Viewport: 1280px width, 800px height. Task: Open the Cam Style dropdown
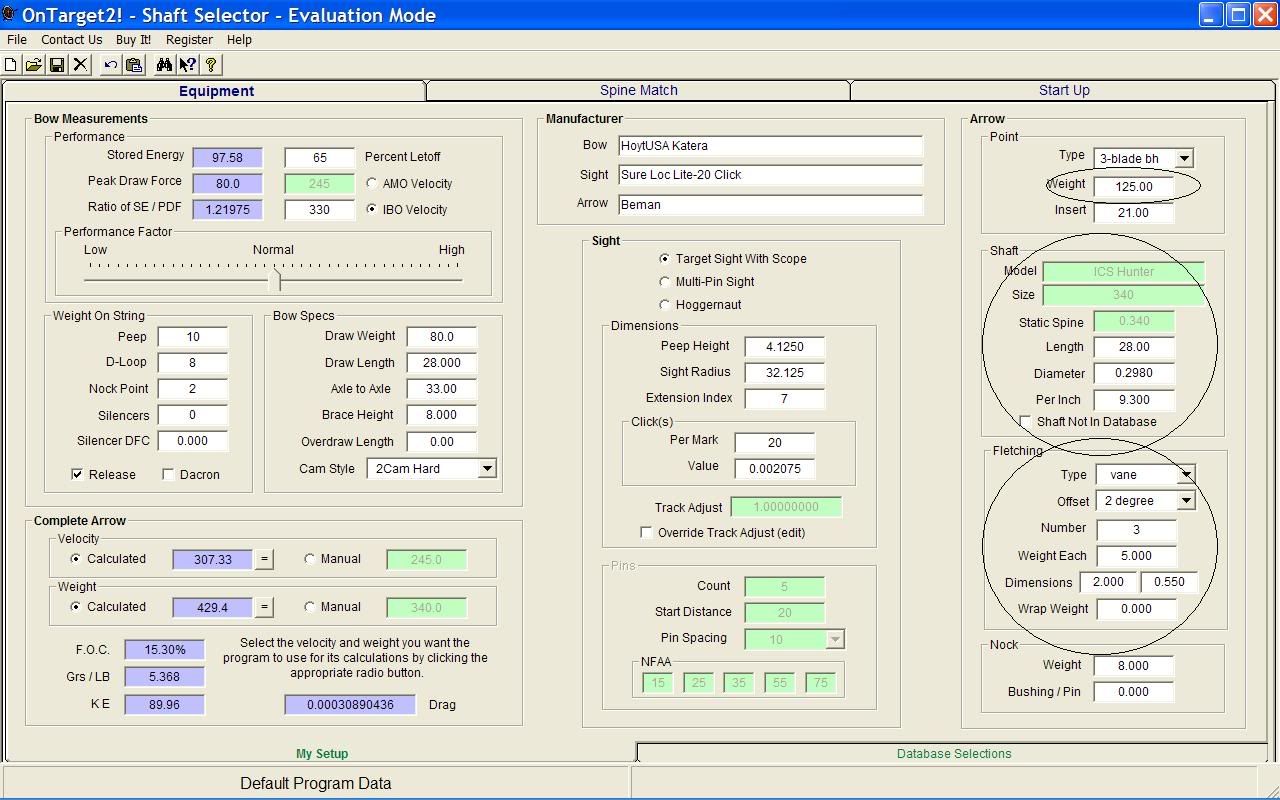click(x=486, y=469)
